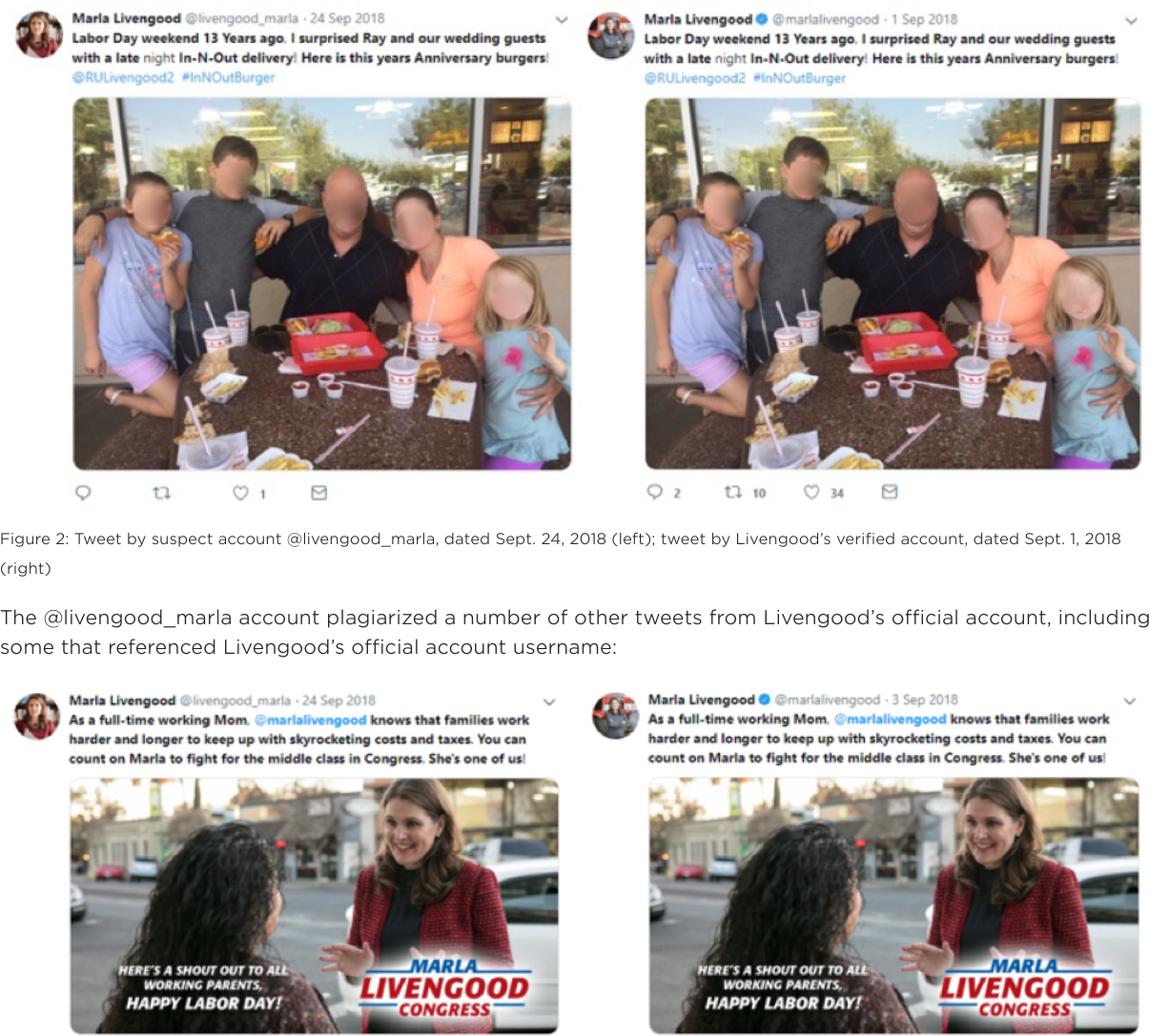Image resolution: width=1149 pixels, height=1036 pixels.
Task: Click reply icon on left burger tweet
Action: [83, 493]
